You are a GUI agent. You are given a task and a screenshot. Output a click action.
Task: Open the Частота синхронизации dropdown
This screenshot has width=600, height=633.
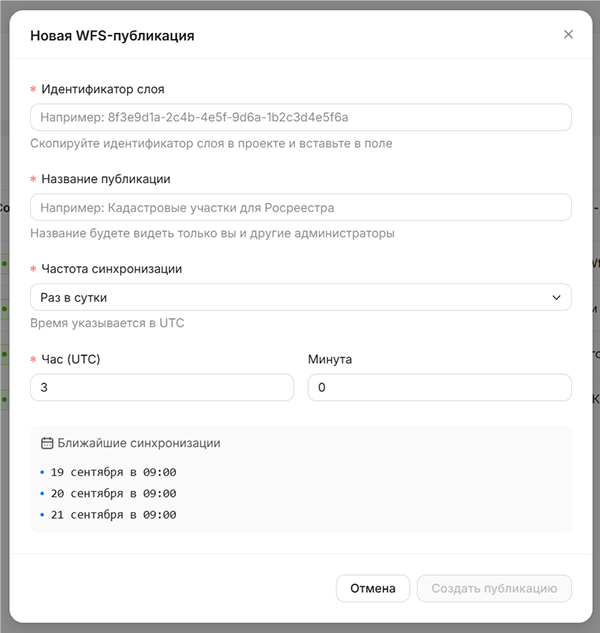301,298
